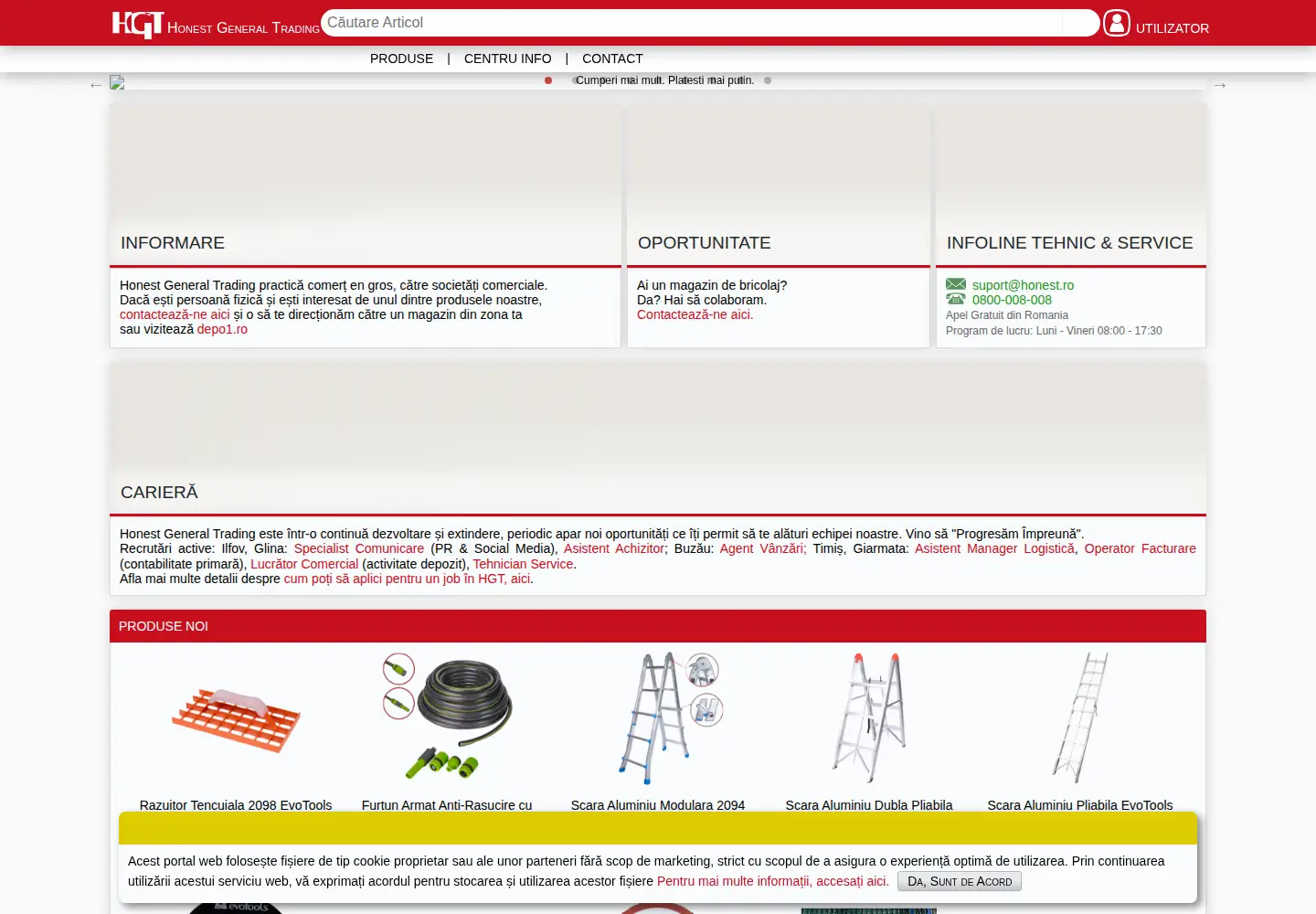Click the green telephone icon
1316x914 pixels.
[x=956, y=299]
